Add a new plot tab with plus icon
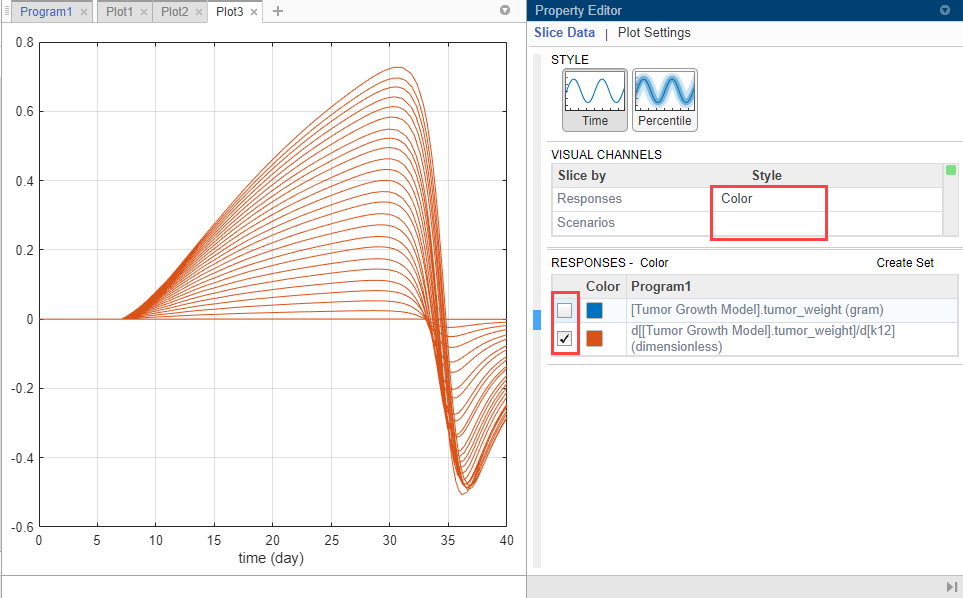Viewport: 963px width, 598px height. 278,11
